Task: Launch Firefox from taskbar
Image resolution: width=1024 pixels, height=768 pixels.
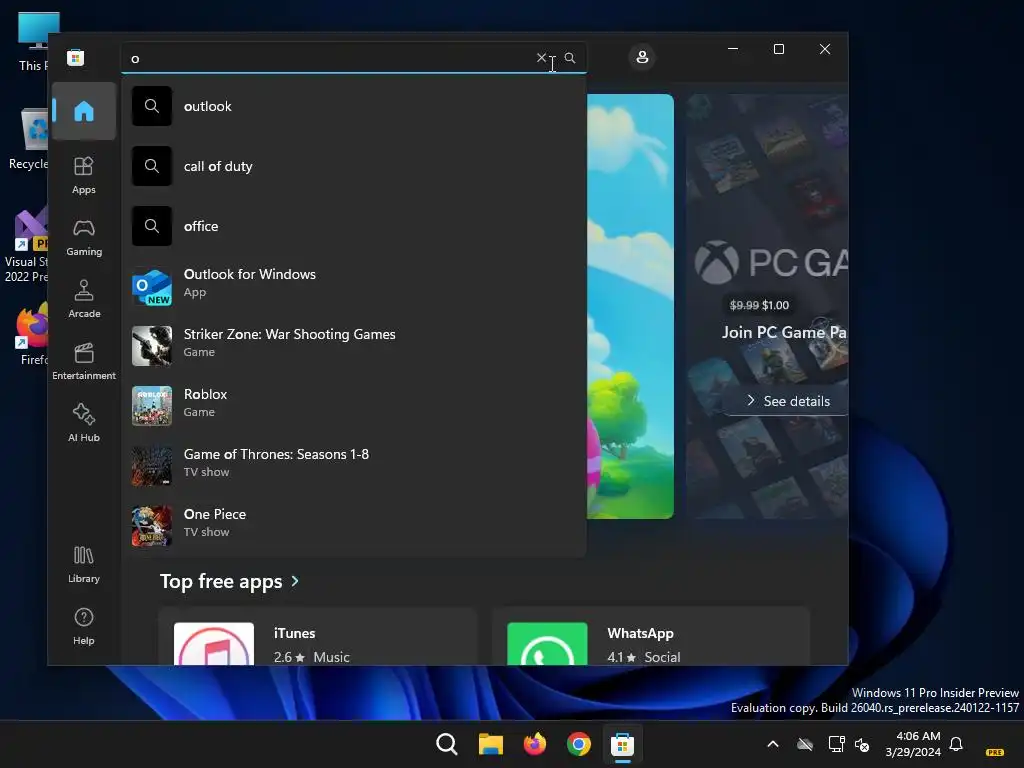Action: (535, 744)
